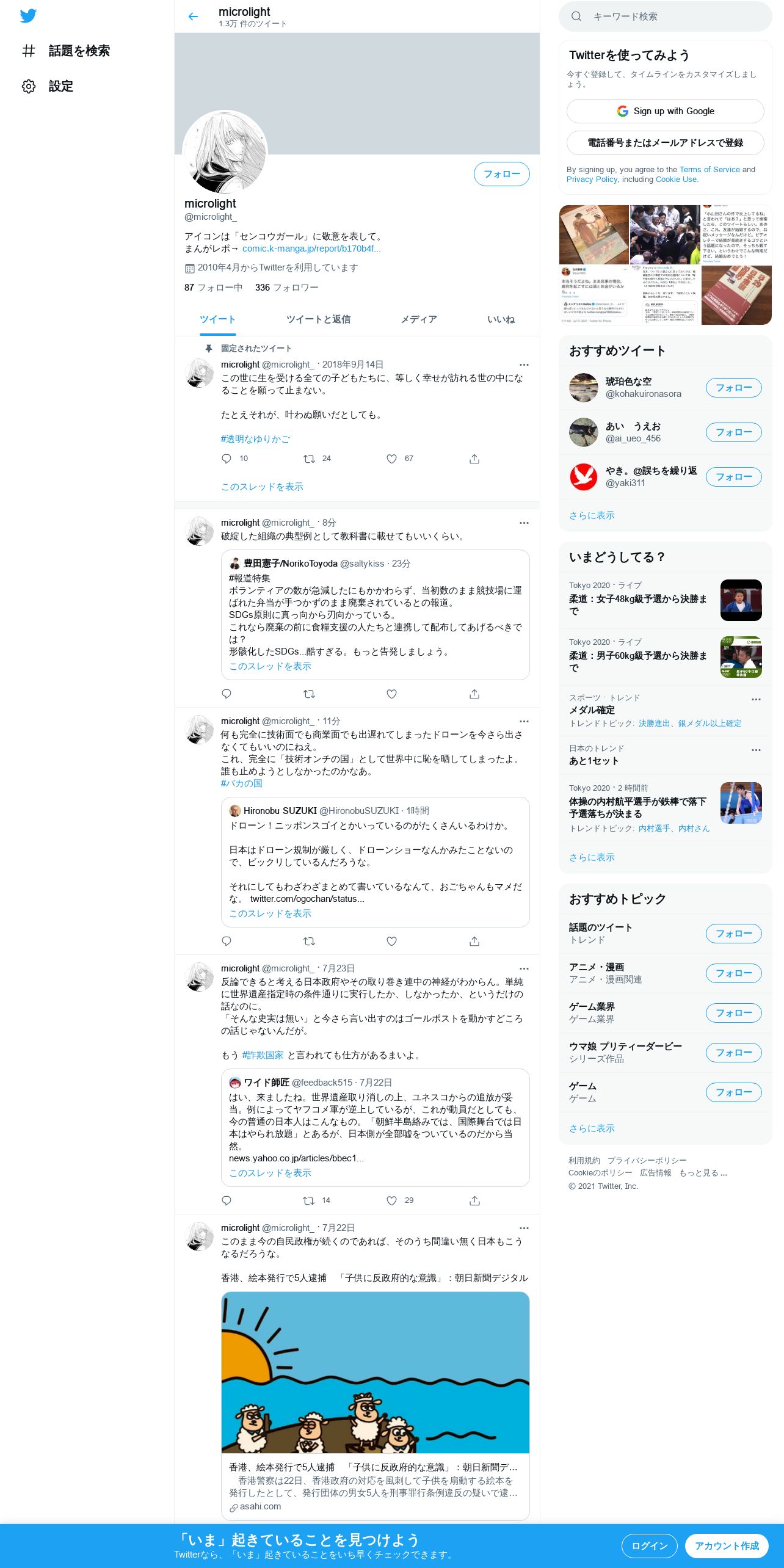The height and width of the screenshot is (1568, 784).
Task: Show thread in 豊田憲子 quoted tweet
Action: coord(270,666)
